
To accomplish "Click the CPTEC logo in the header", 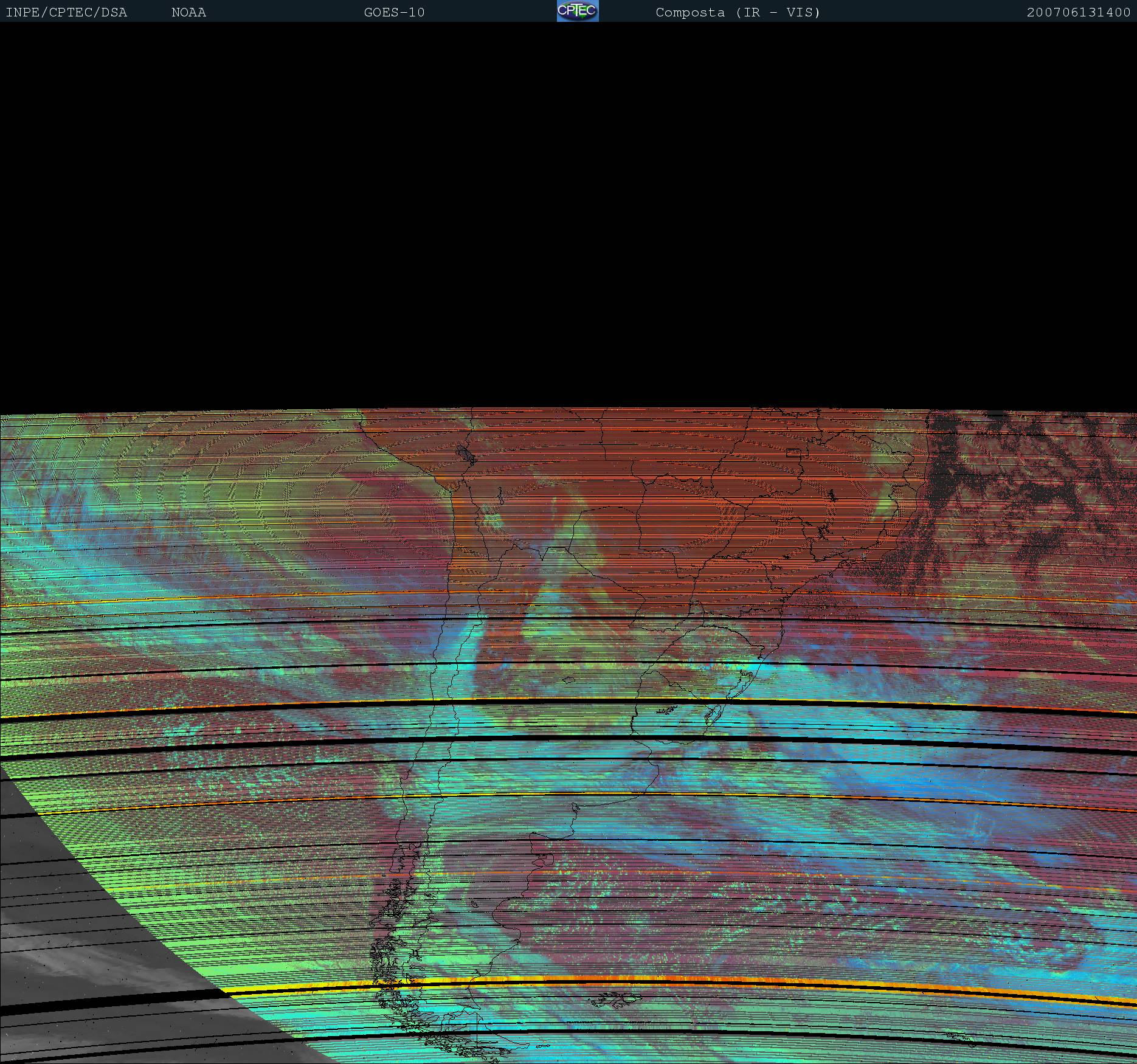I will click(577, 11).
